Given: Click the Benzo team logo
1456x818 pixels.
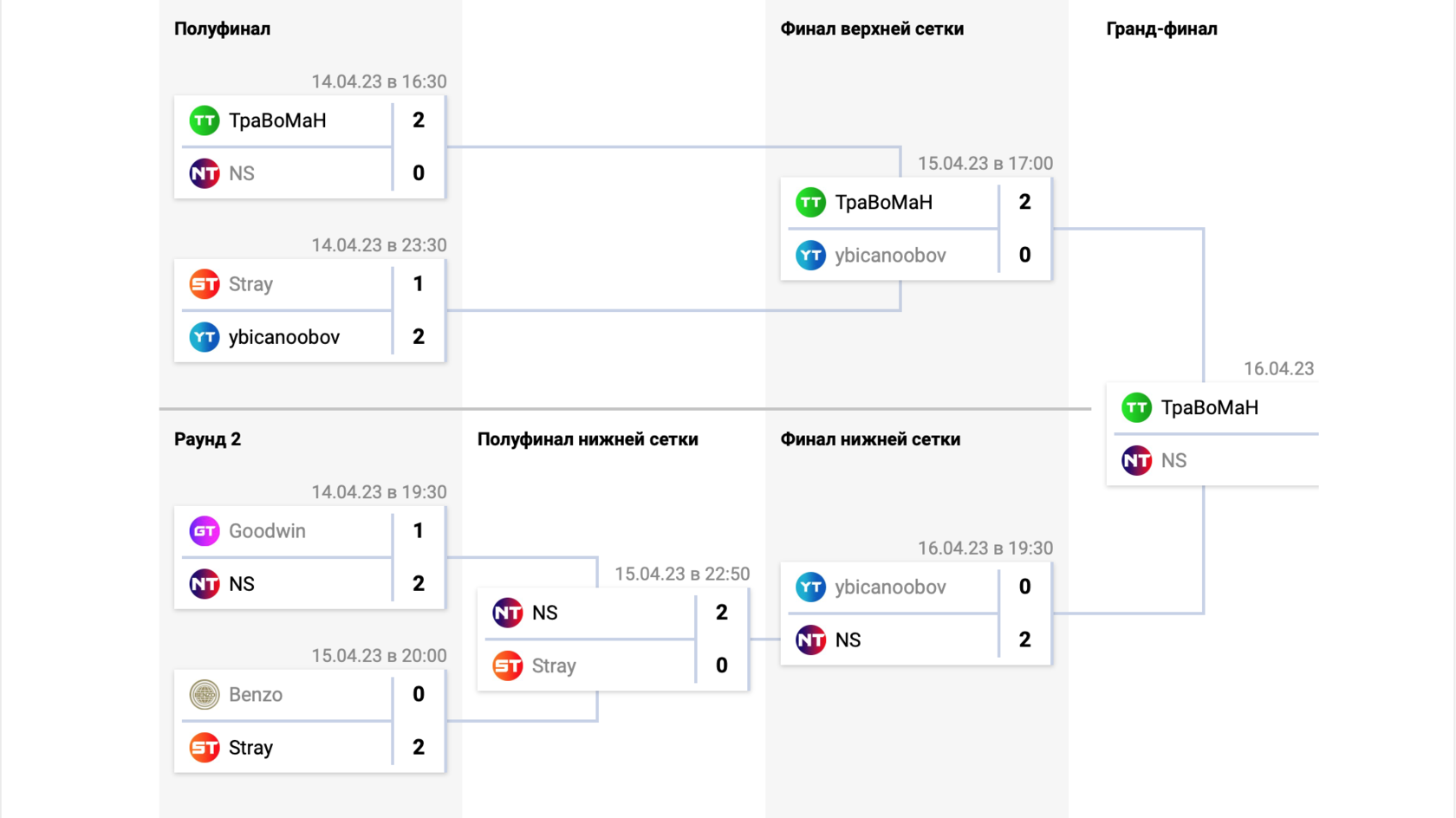Looking at the screenshot, I should [x=205, y=695].
